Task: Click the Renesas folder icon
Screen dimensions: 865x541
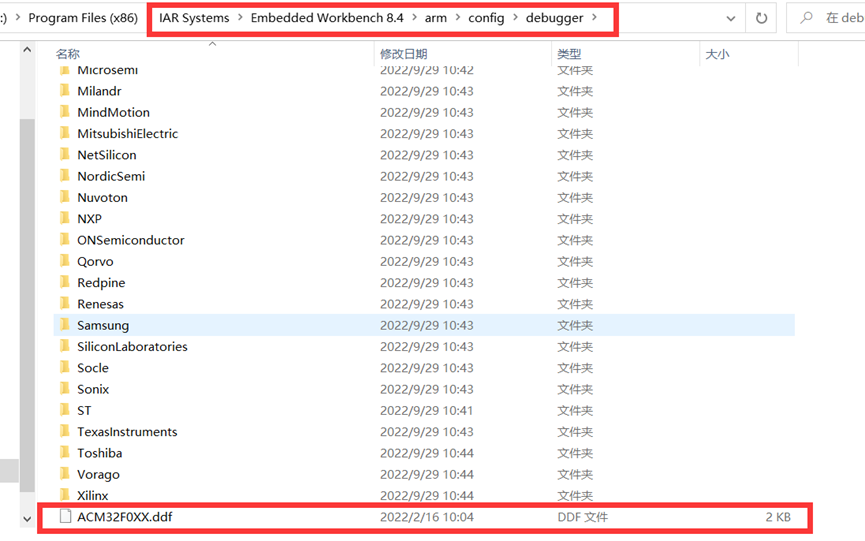Action: click(65, 304)
